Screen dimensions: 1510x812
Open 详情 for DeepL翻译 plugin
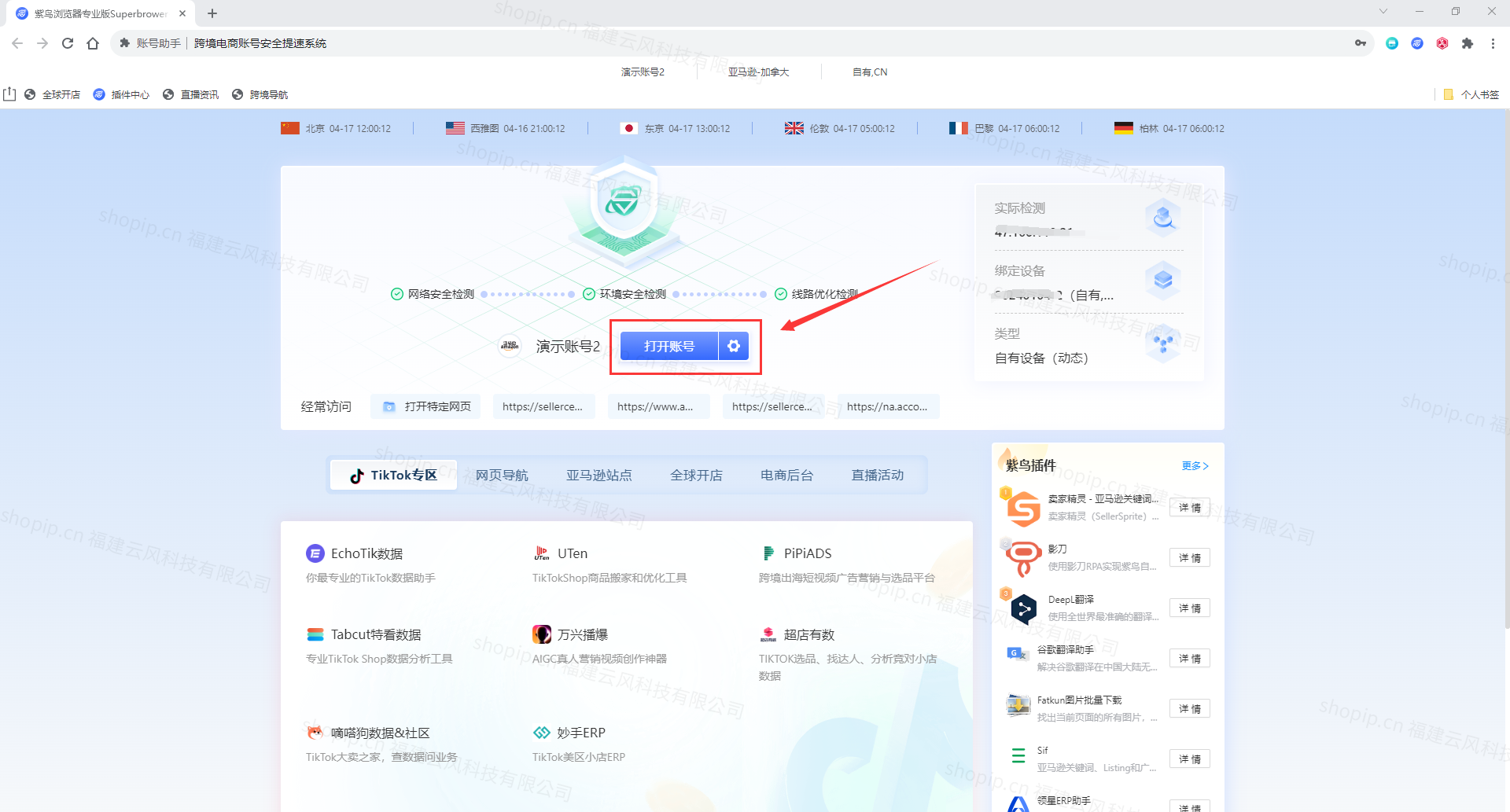[x=1189, y=608]
